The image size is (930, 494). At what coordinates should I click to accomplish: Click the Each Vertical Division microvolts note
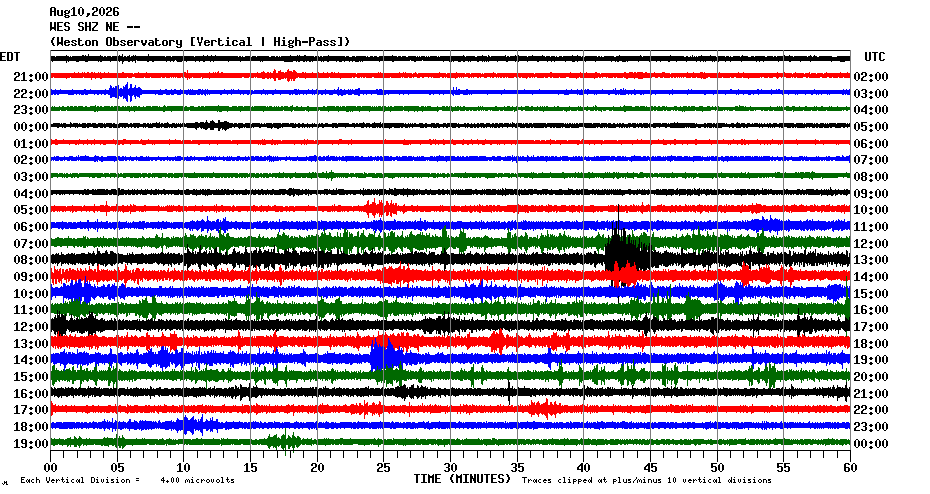[128, 480]
